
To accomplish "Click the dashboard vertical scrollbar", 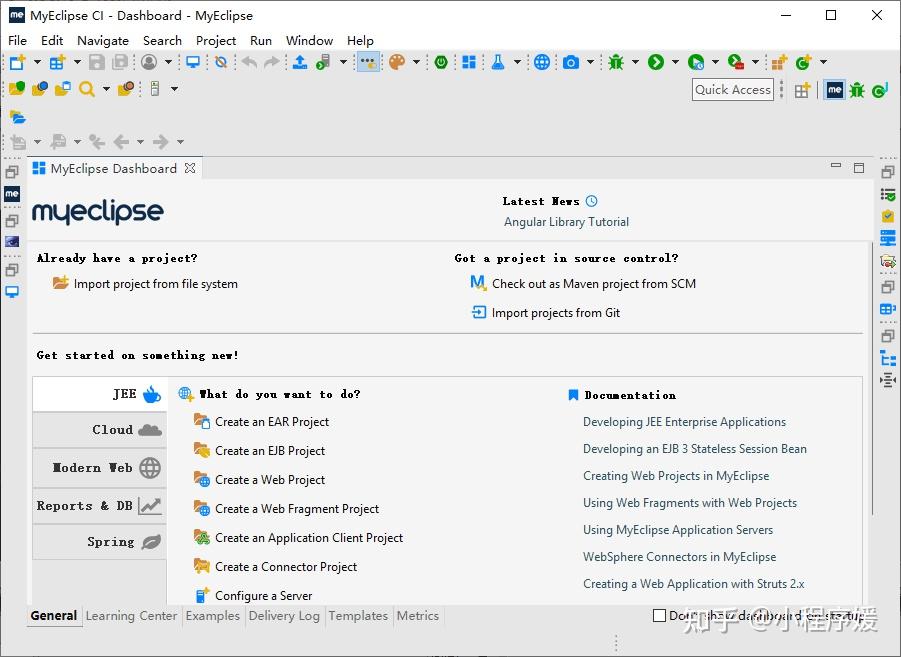I will click(872, 379).
